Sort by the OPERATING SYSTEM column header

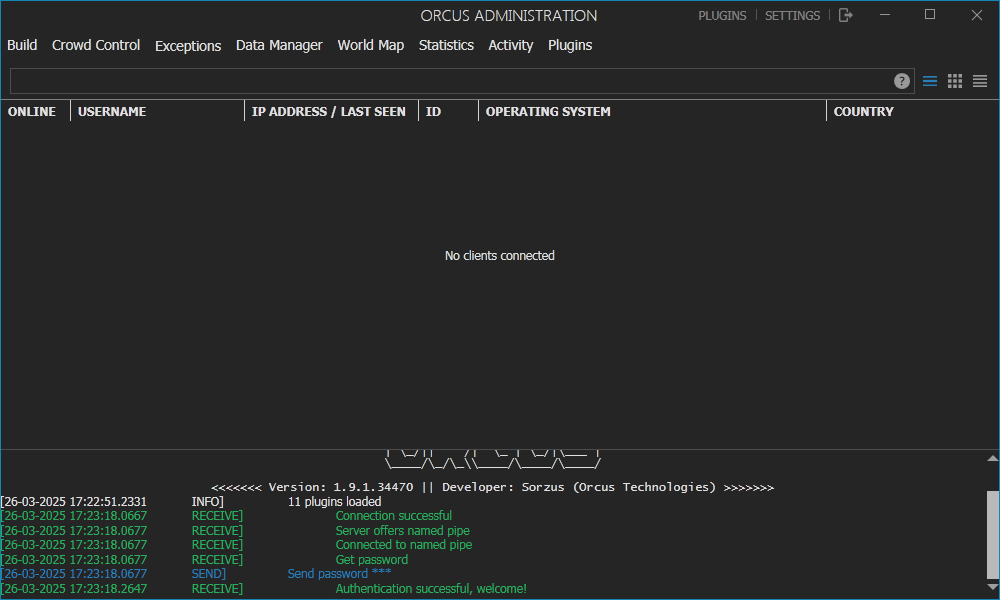pyautogui.click(x=548, y=111)
